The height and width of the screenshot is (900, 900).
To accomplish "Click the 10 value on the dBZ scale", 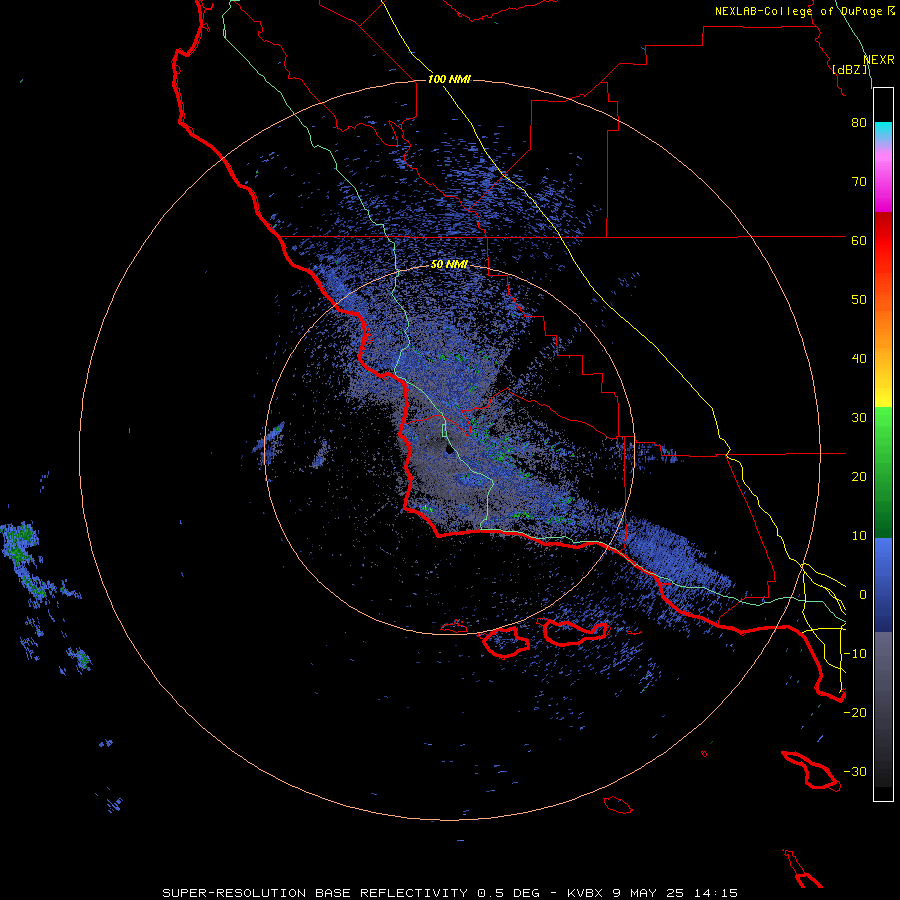I will tap(859, 536).
